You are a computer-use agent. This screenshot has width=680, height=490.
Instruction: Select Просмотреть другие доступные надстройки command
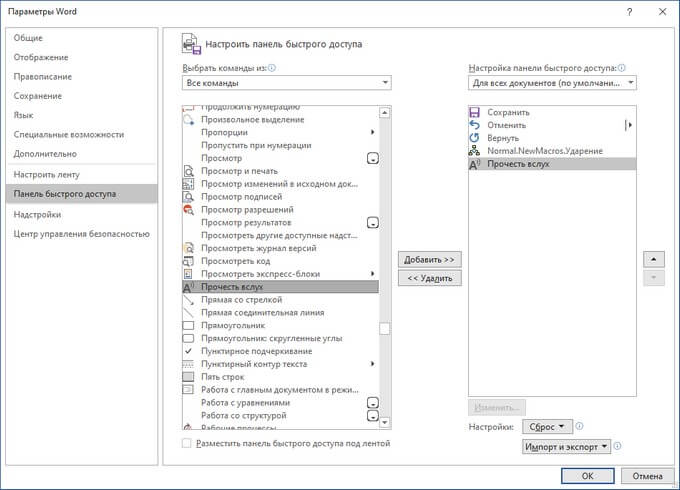(x=280, y=235)
